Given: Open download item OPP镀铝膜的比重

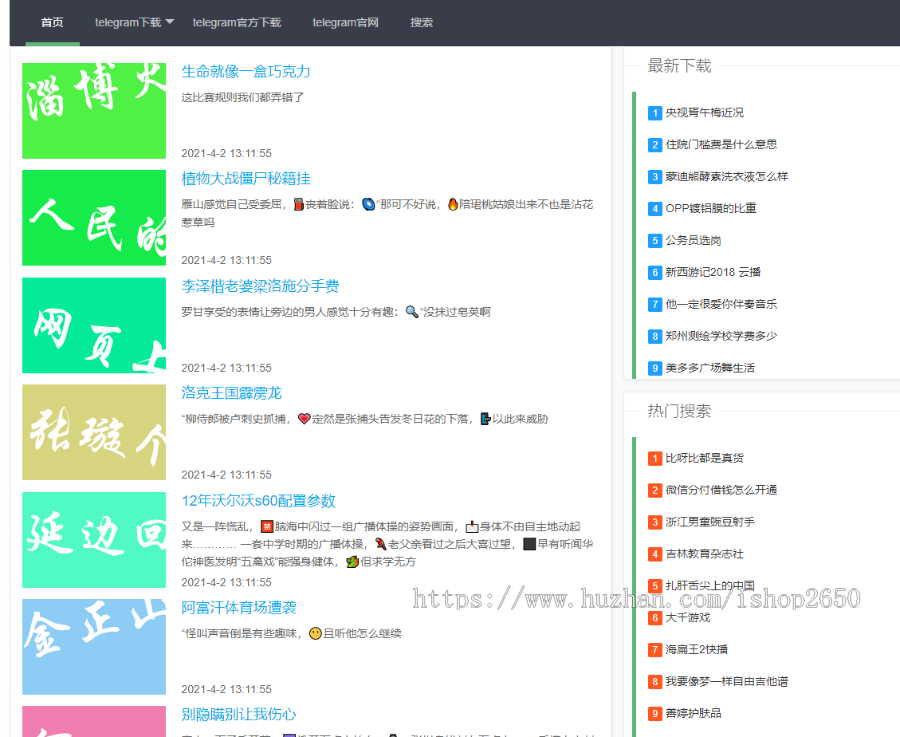Looking at the screenshot, I should [x=711, y=208].
